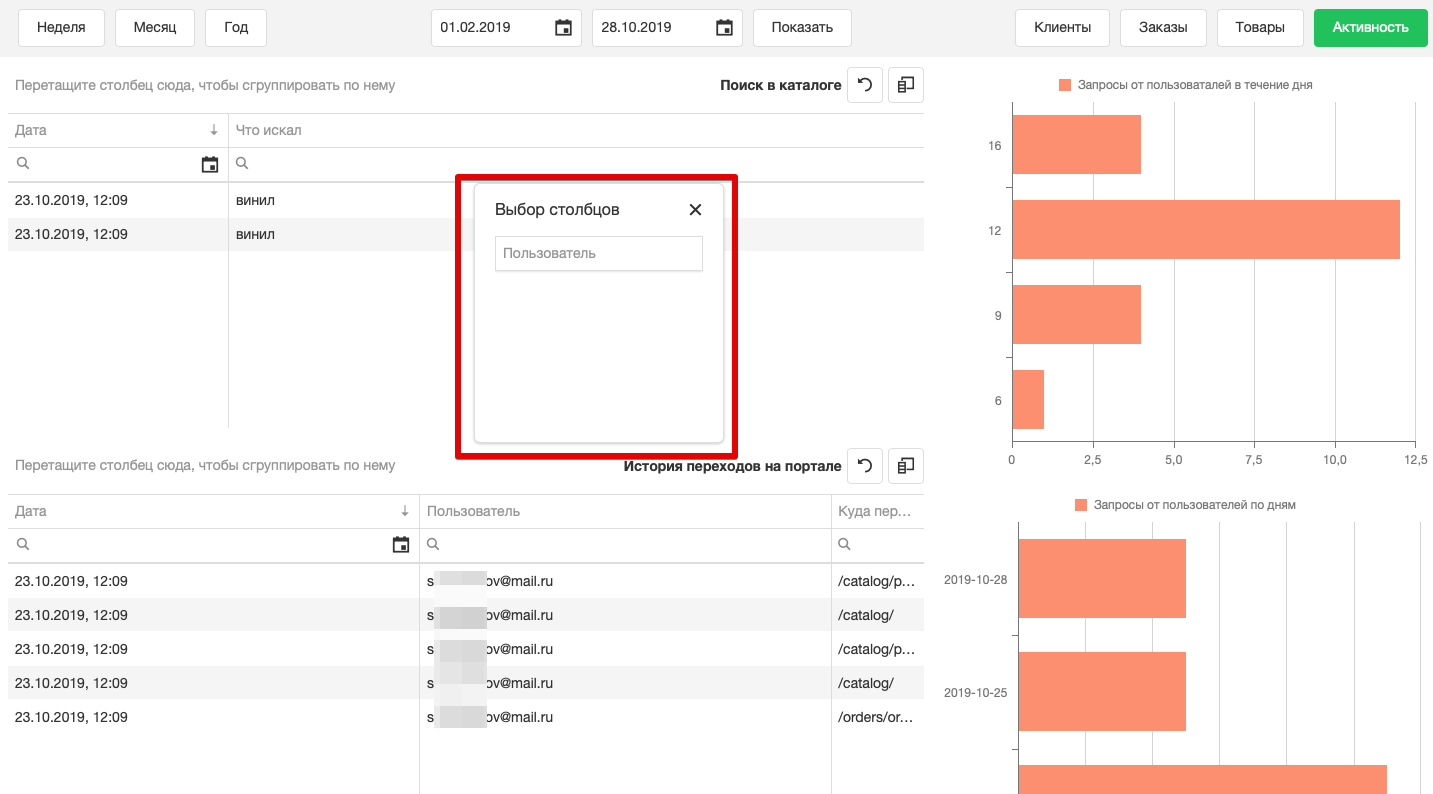The height and width of the screenshot is (794, 1433).
Task: Reset catalog search grid with undo icon
Action: tap(865, 86)
